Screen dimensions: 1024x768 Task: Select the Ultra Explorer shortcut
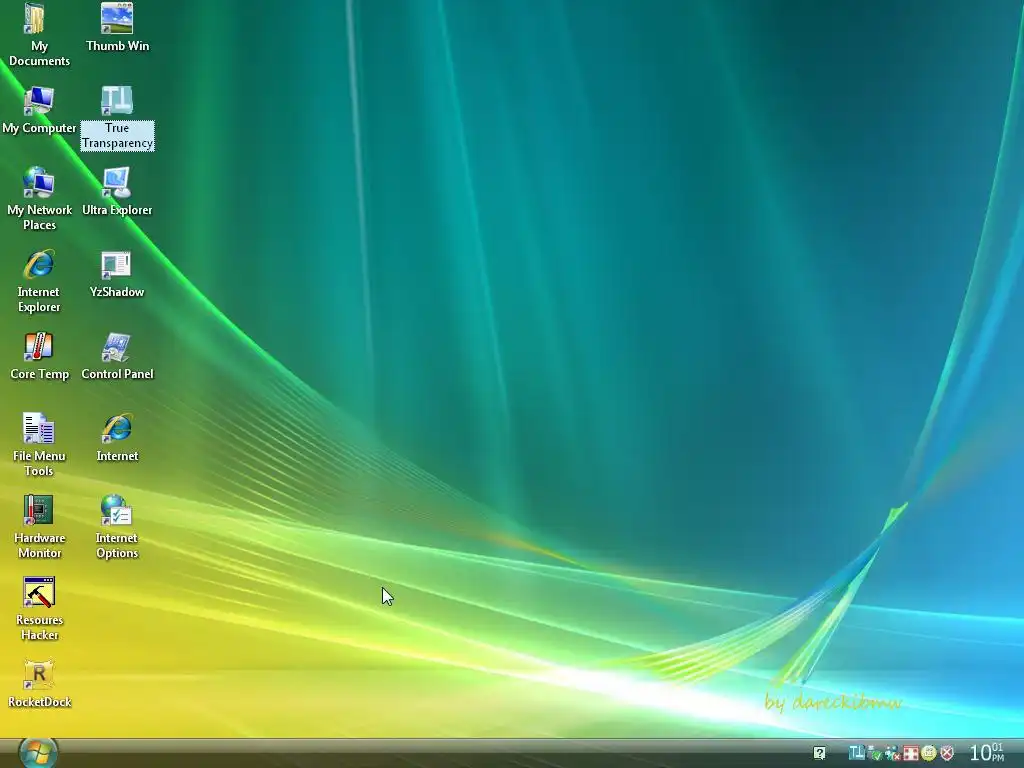(x=118, y=191)
